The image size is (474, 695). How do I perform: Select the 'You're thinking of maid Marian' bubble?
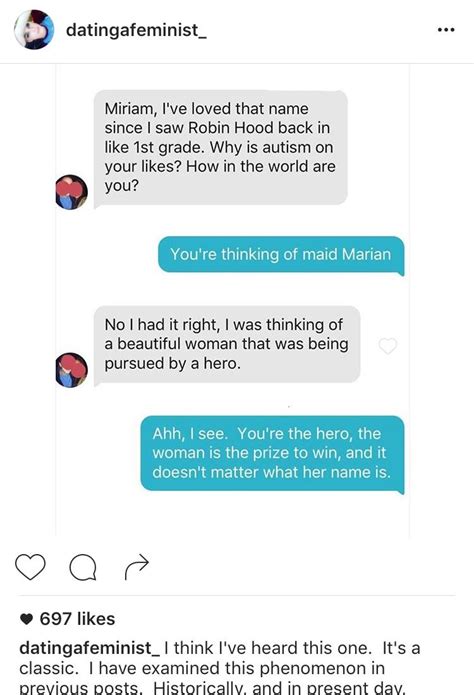(x=281, y=255)
